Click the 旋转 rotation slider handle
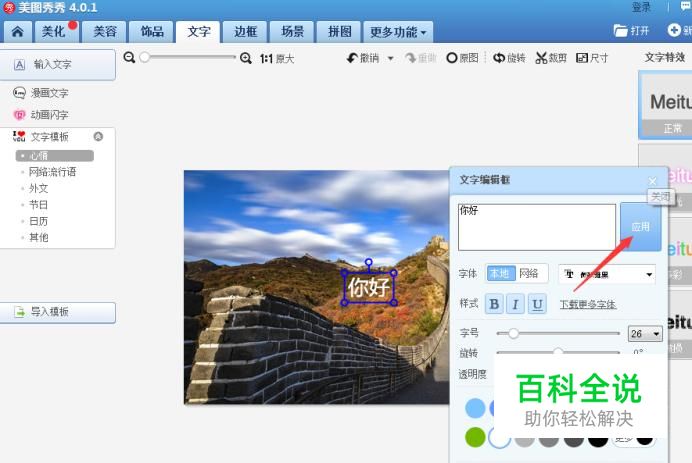Screen dimensions: 692x463 point(558,352)
